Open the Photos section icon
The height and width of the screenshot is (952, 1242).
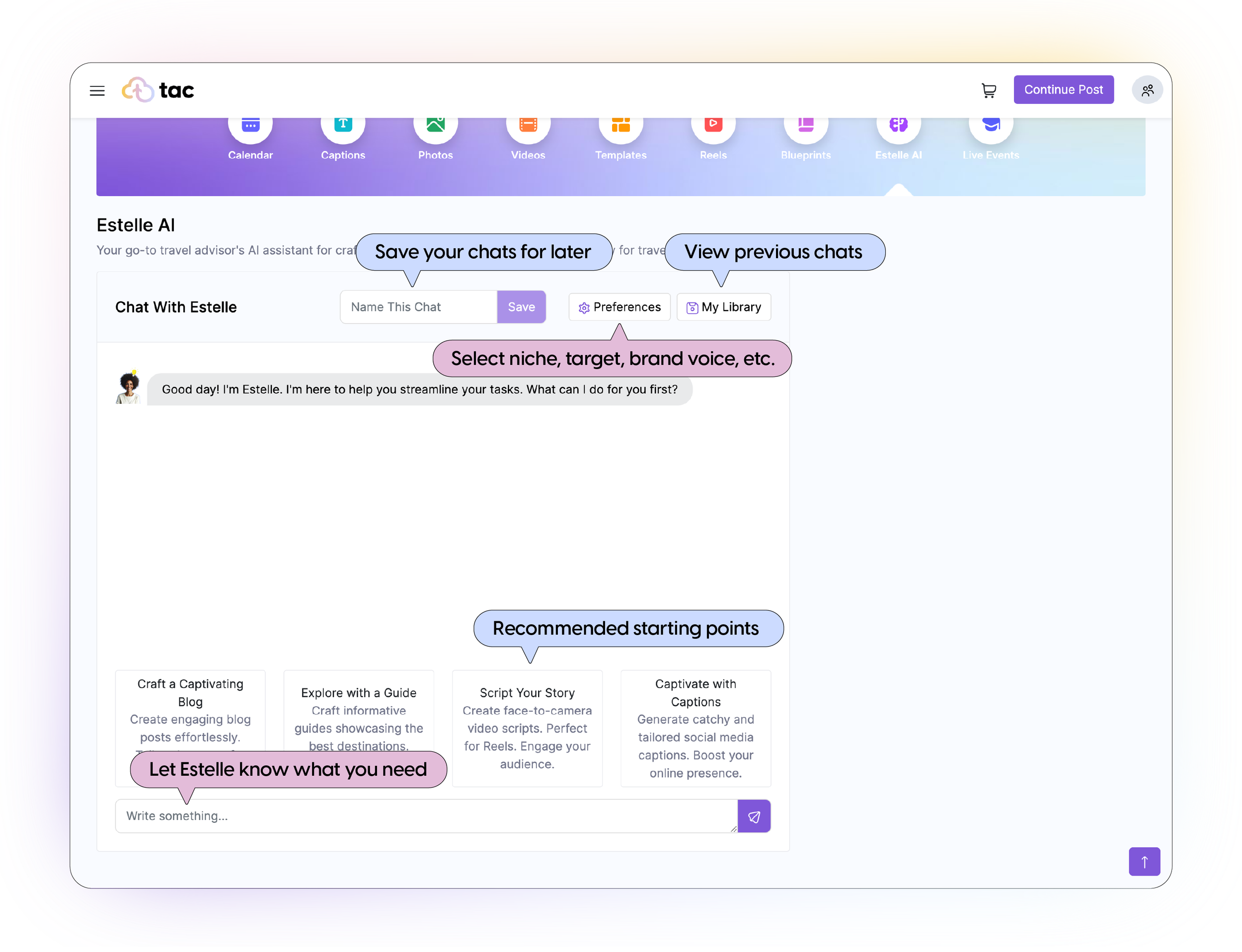coord(435,127)
